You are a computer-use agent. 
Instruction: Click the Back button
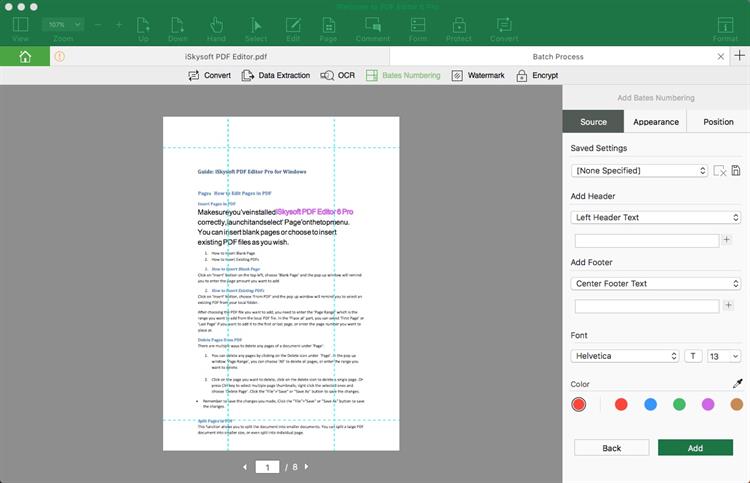[x=611, y=448]
